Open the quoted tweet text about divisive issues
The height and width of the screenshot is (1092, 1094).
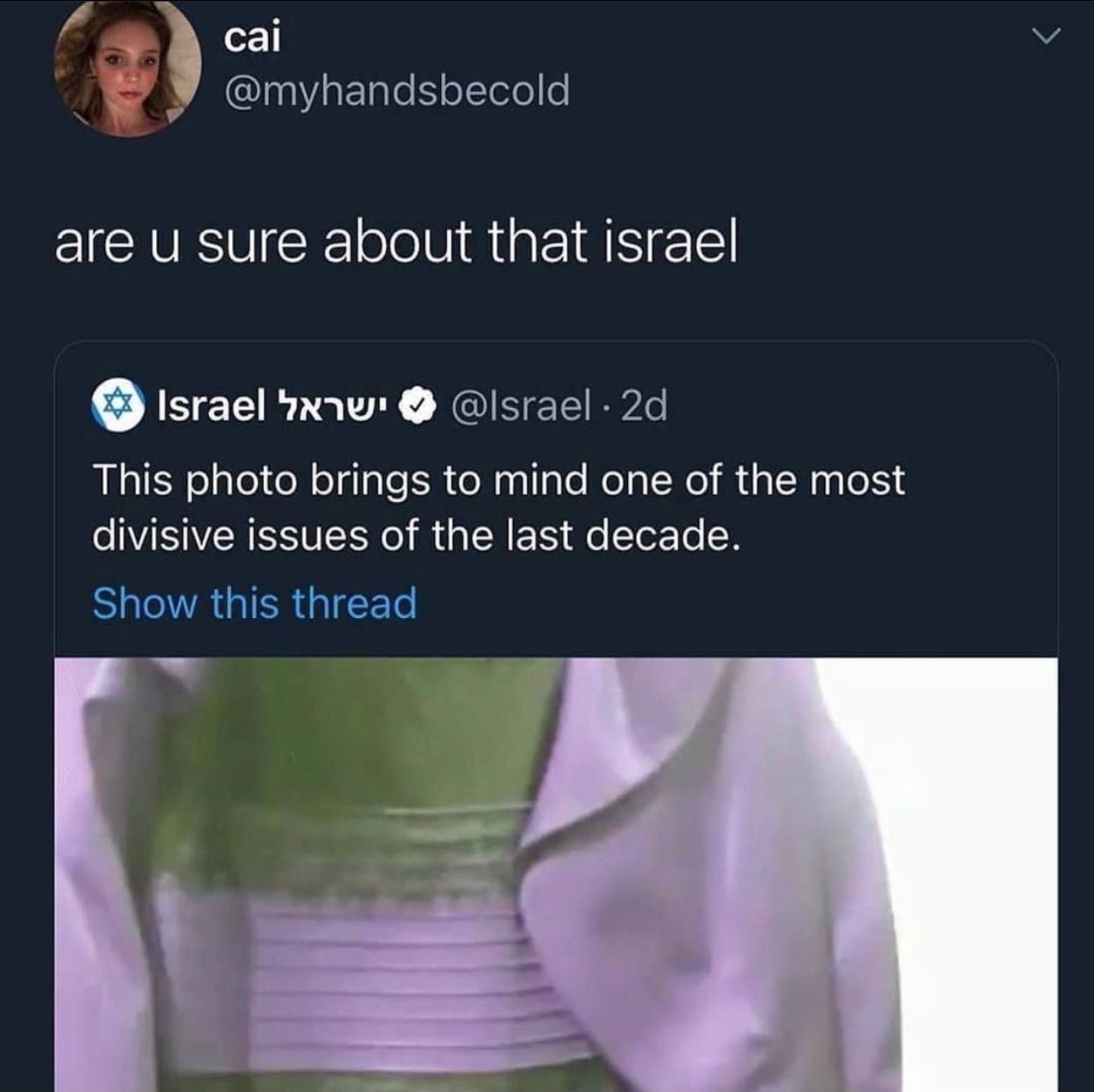(499, 508)
